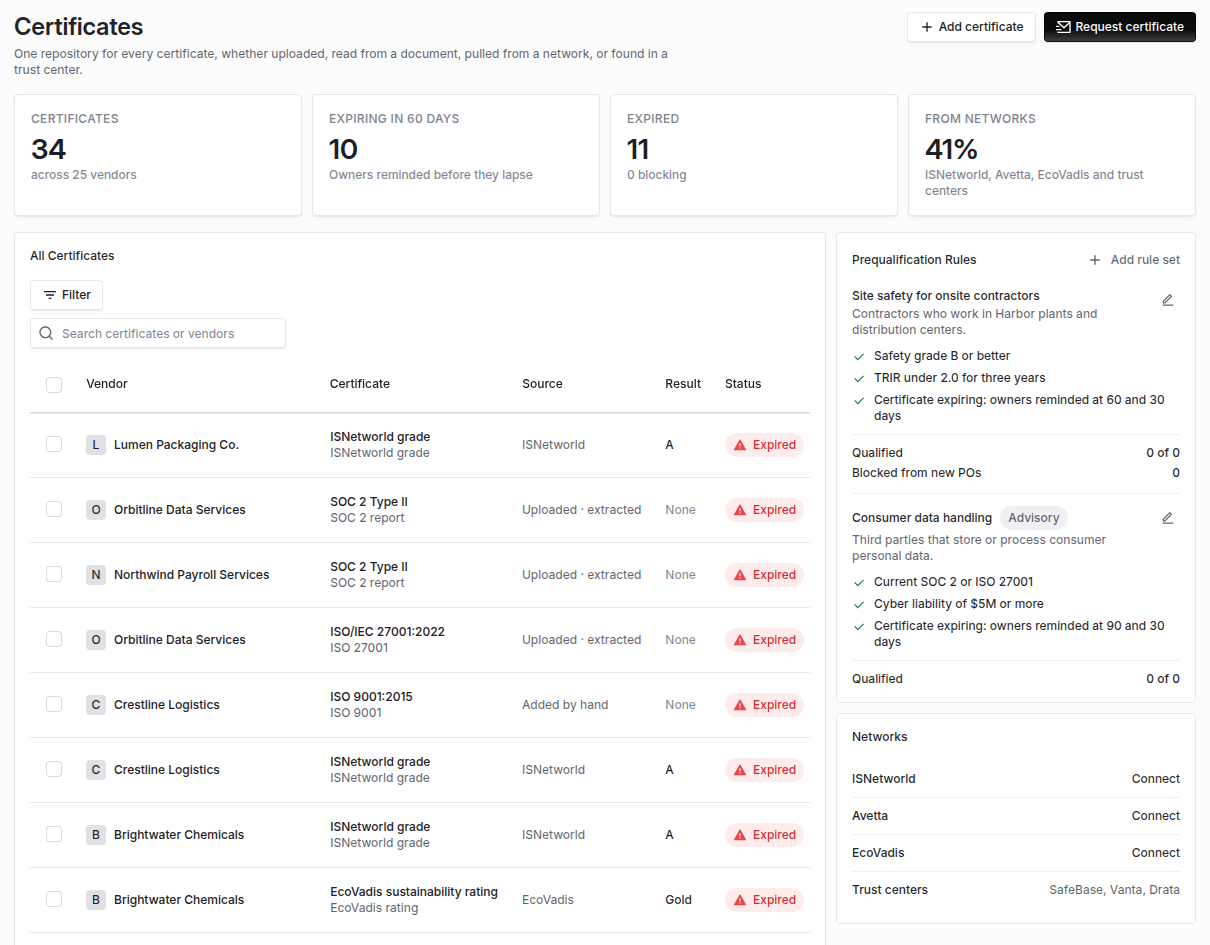Open the Expiring in 60 days card
The width and height of the screenshot is (1210, 945).
(x=456, y=155)
